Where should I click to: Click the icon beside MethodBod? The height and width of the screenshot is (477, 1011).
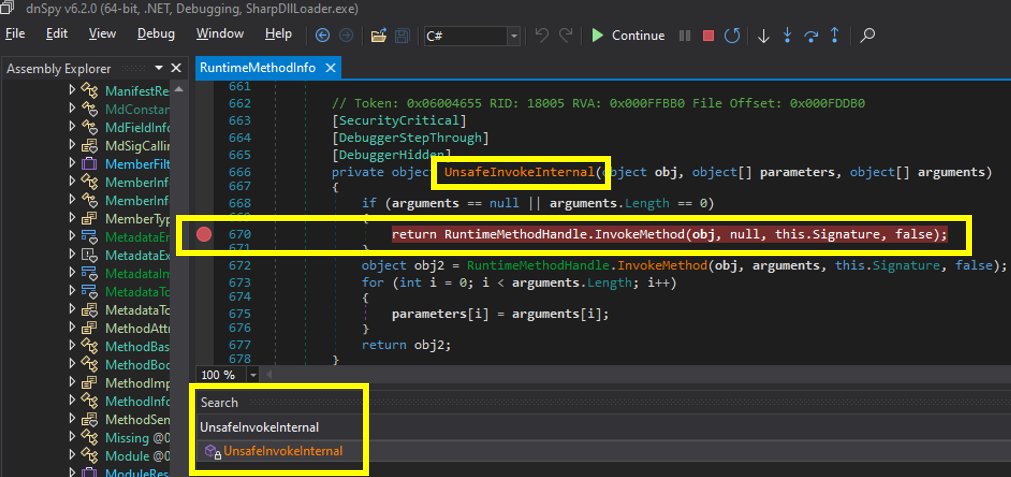click(89, 365)
